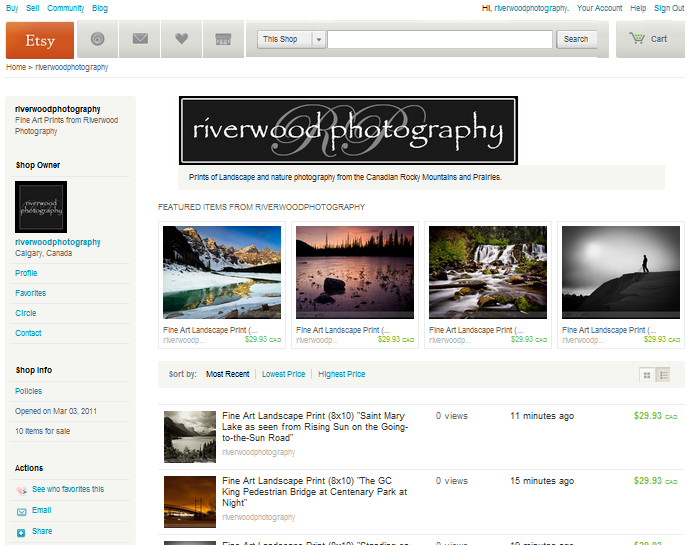
Task: Open featured black-and-white silhouette print thumbnail
Action: (x=621, y=272)
